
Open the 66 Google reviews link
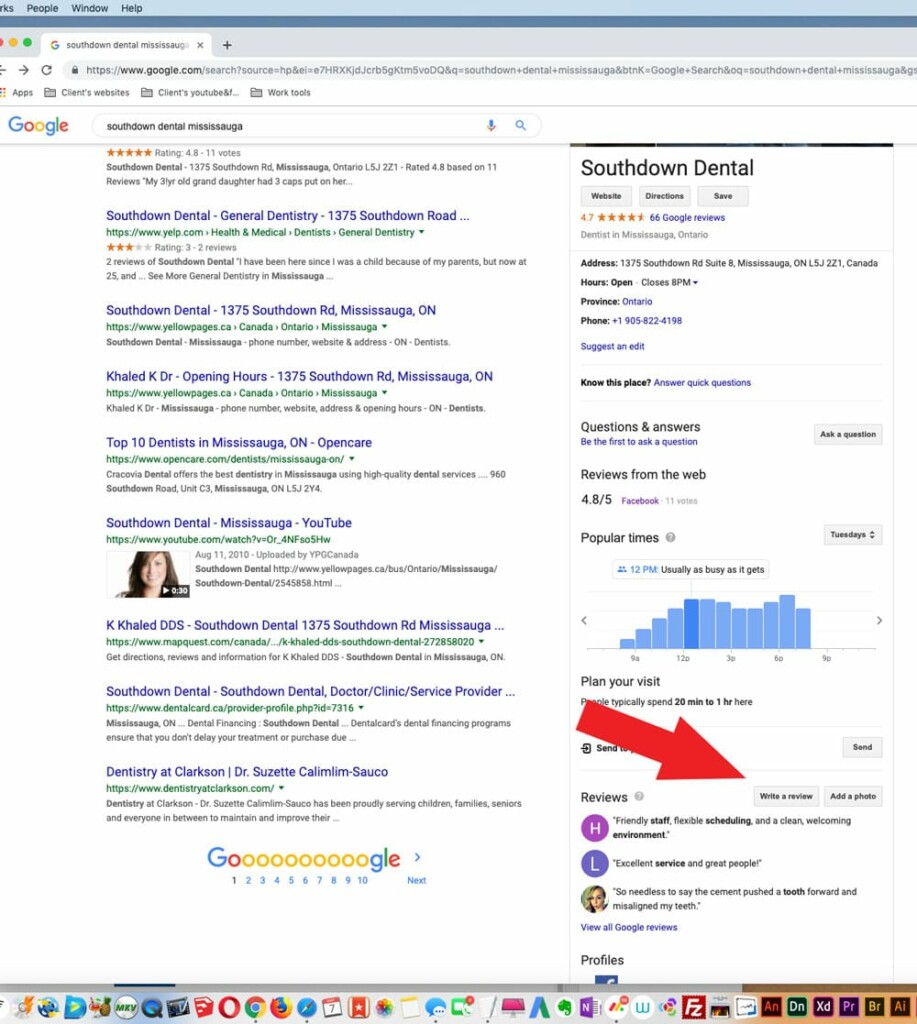pos(687,217)
